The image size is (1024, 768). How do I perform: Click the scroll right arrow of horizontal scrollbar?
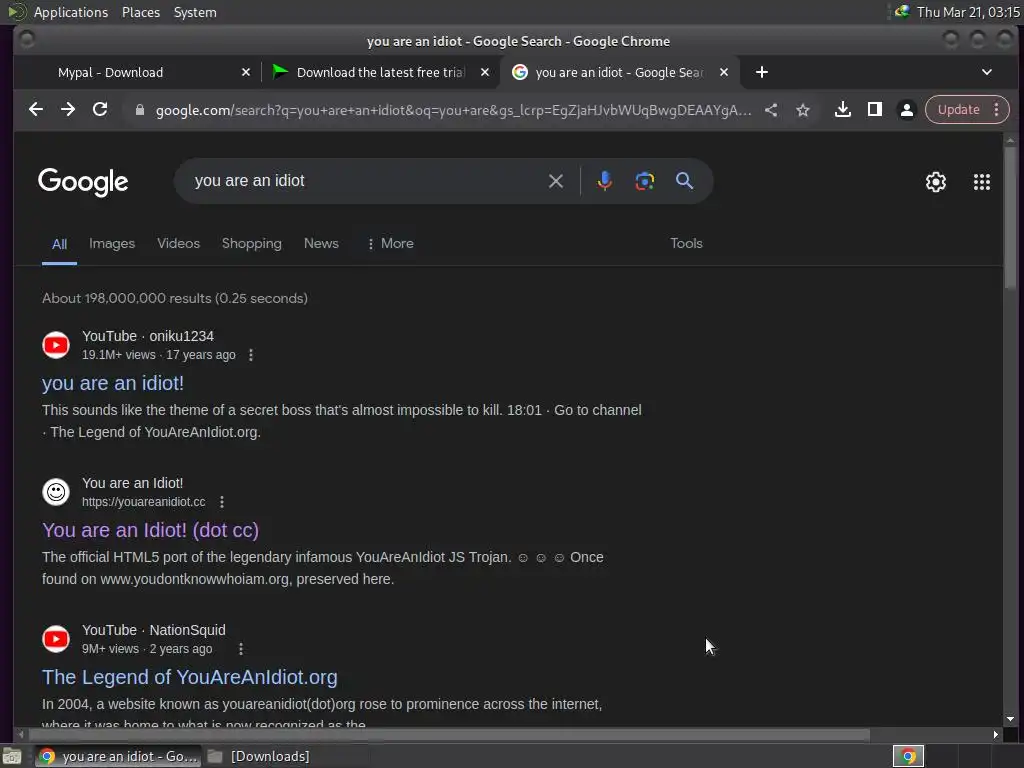(x=995, y=735)
